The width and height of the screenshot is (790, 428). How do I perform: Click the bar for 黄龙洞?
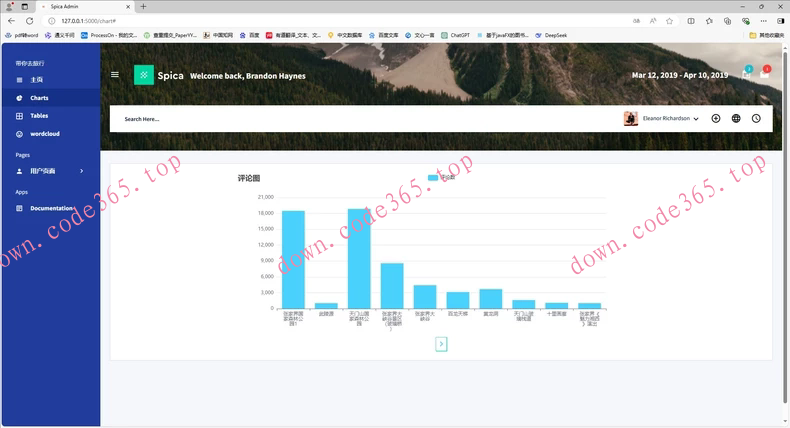(x=491, y=299)
